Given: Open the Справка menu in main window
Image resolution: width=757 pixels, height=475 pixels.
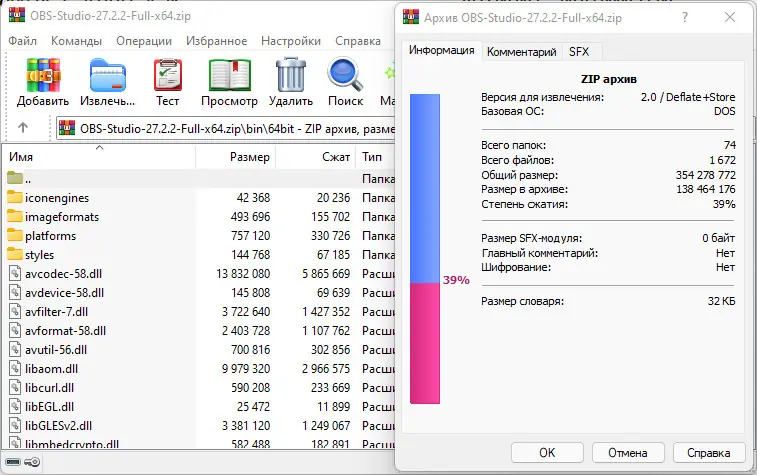Looking at the screenshot, I should (x=358, y=41).
